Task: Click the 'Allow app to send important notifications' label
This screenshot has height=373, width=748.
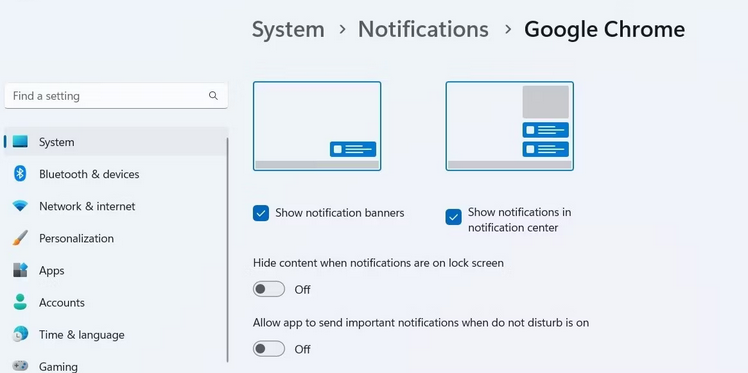Action: click(x=421, y=322)
